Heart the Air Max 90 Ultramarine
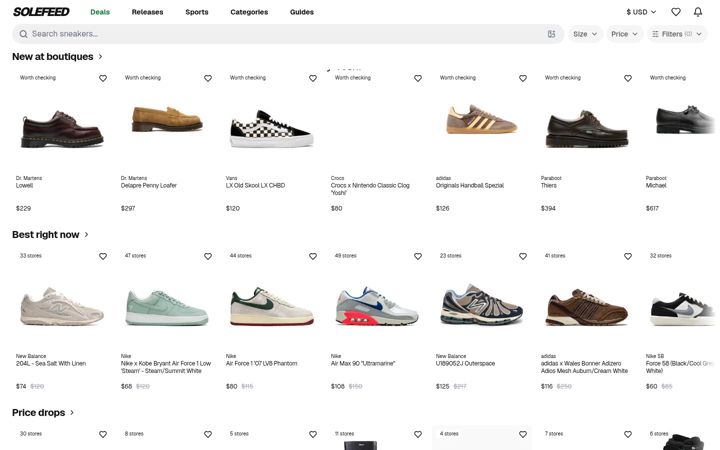Viewport: 720px width, 450px height. click(x=418, y=256)
